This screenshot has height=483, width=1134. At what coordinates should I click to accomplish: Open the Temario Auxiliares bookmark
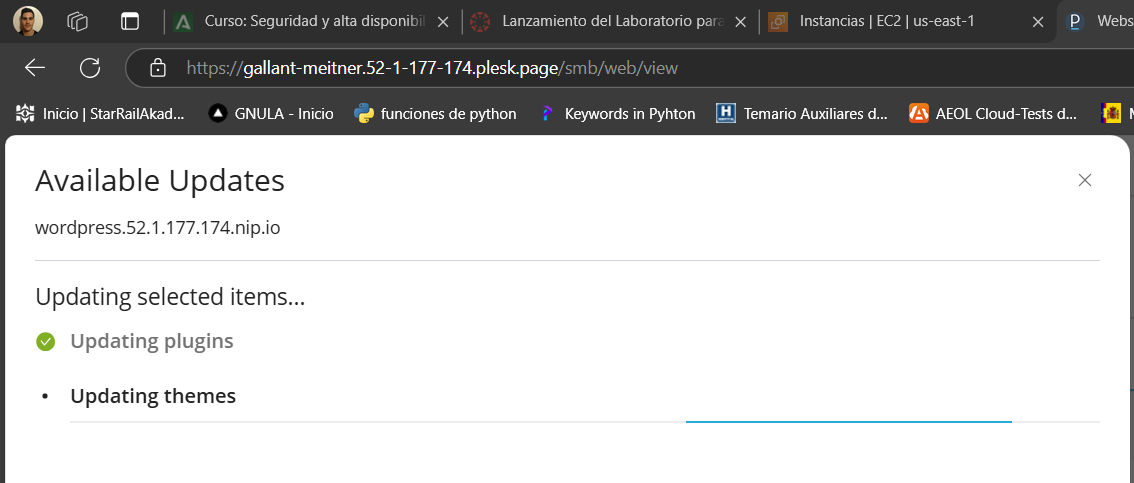tap(803, 114)
